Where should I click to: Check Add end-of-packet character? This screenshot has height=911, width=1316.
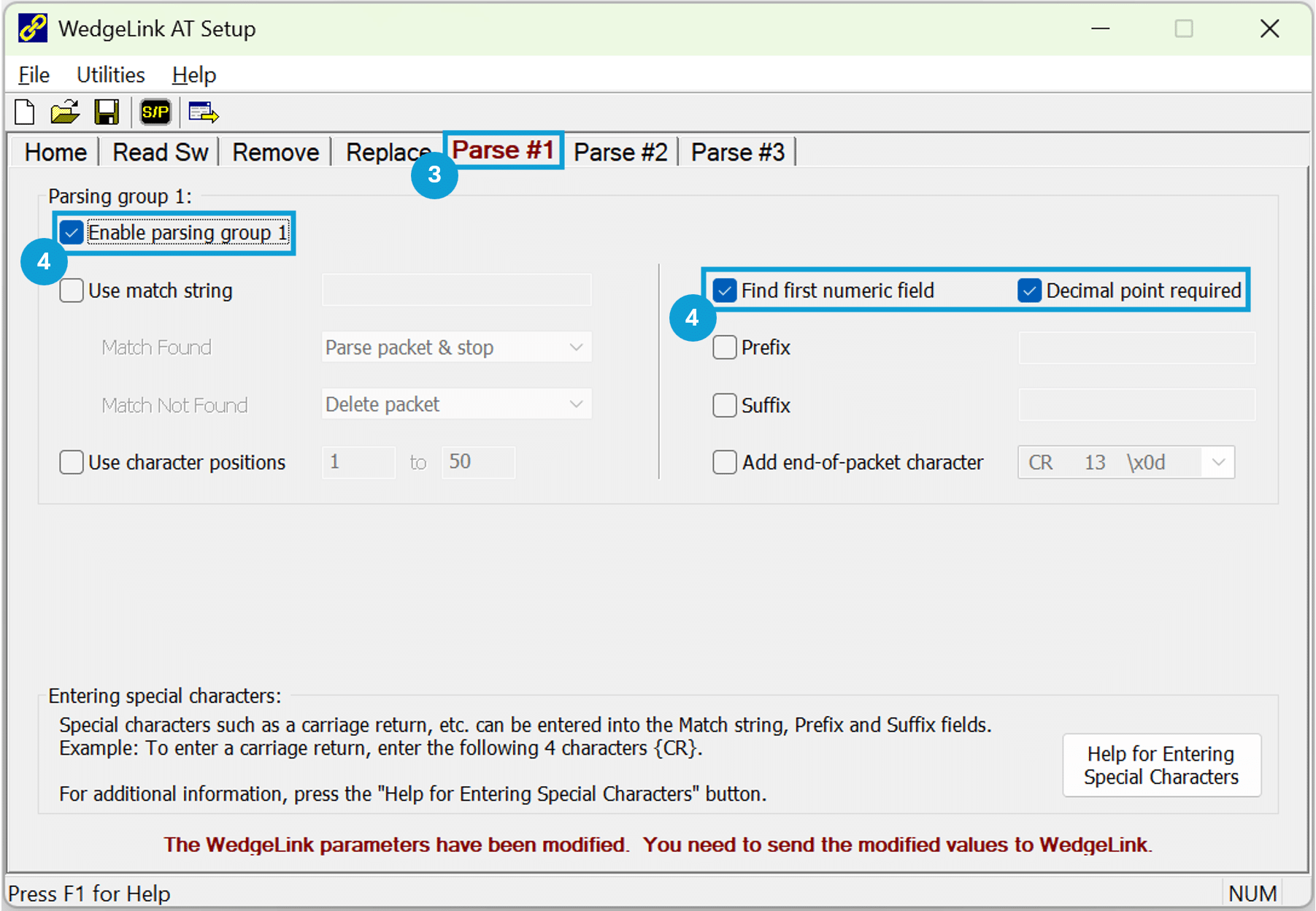[723, 462]
